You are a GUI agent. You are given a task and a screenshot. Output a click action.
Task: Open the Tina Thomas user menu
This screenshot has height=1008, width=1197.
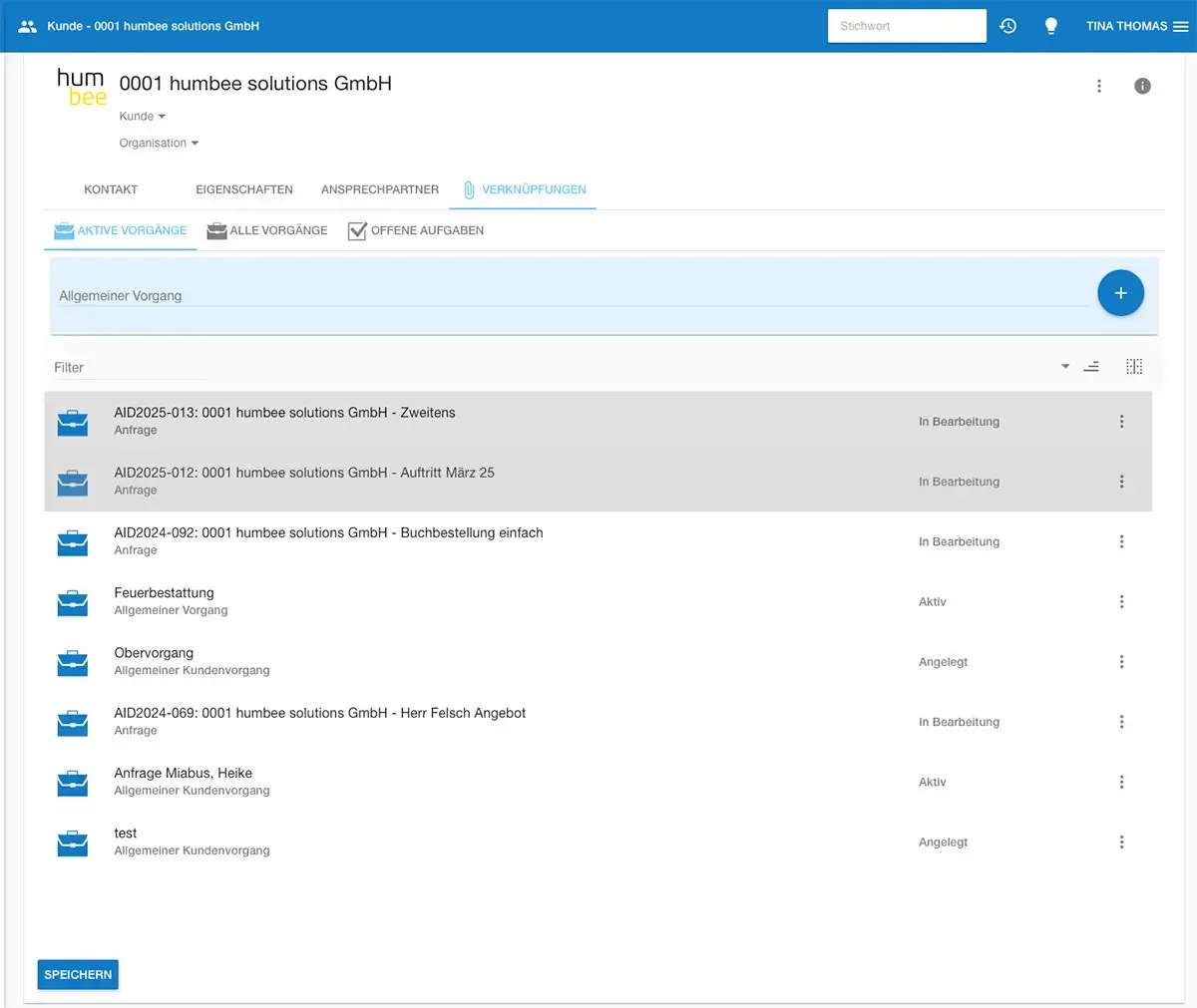click(1136, 26)
